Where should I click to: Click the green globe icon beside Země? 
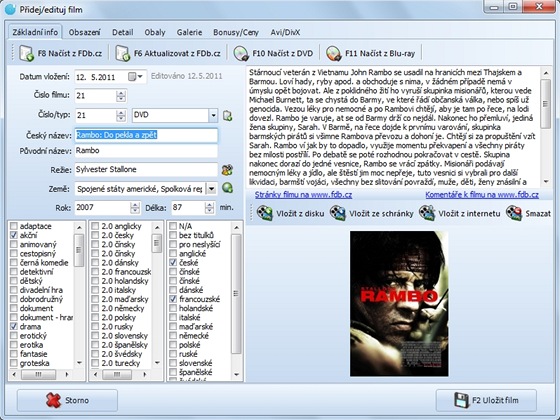pyautogui.click(x=228, y=188)
